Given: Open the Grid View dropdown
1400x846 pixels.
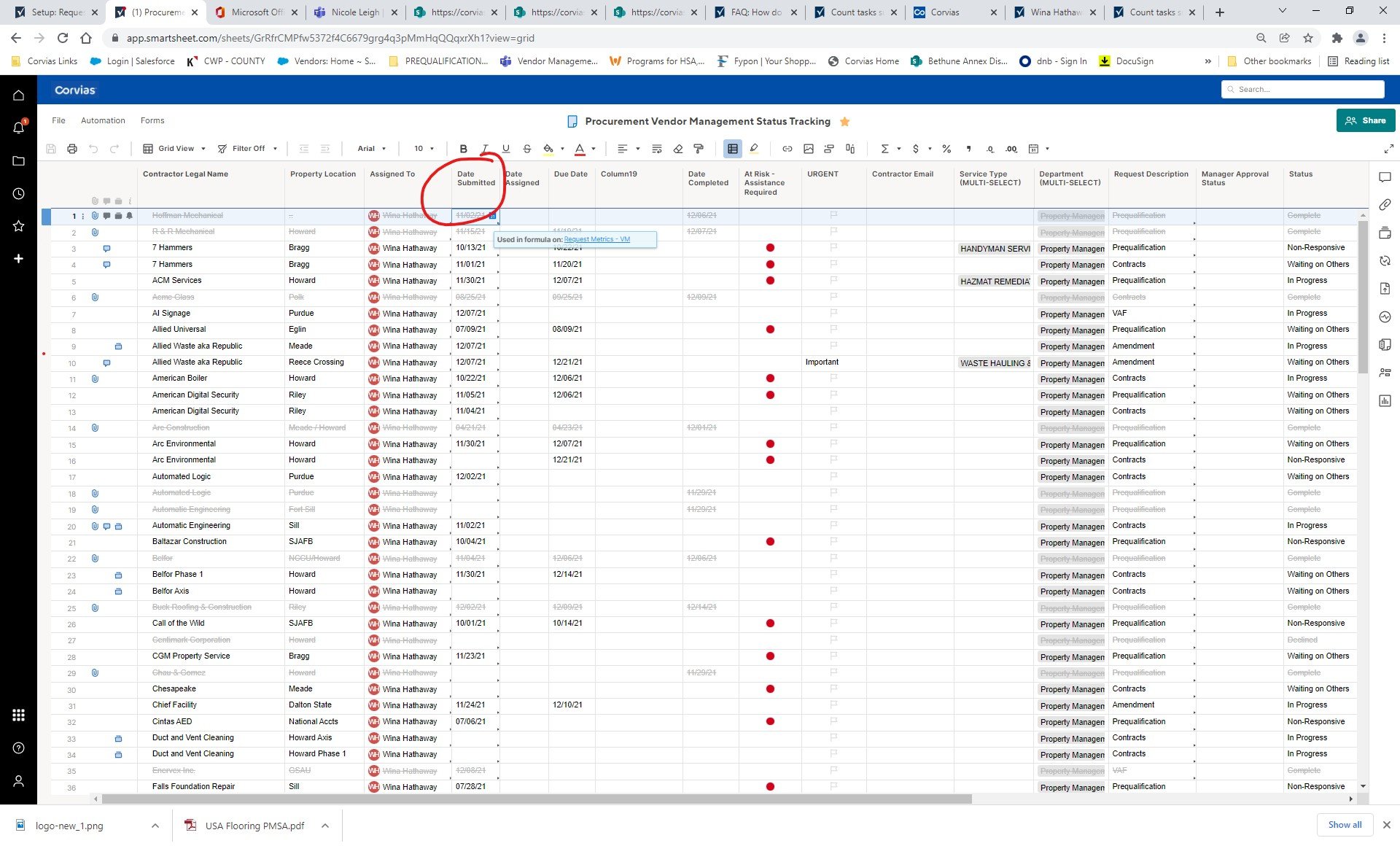Looking at the screenshot, I should [x=174, y=149].
